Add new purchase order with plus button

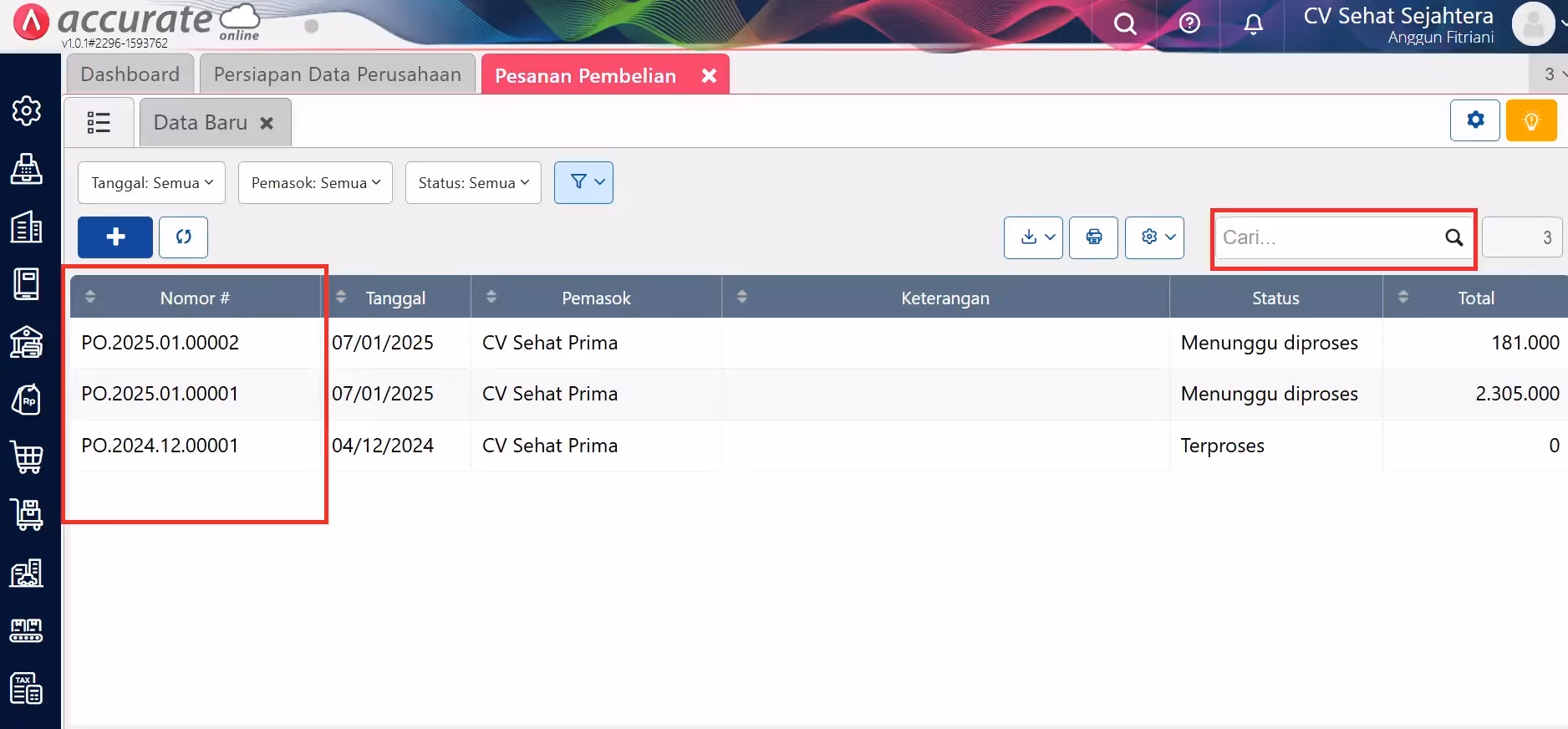(115, 237)
